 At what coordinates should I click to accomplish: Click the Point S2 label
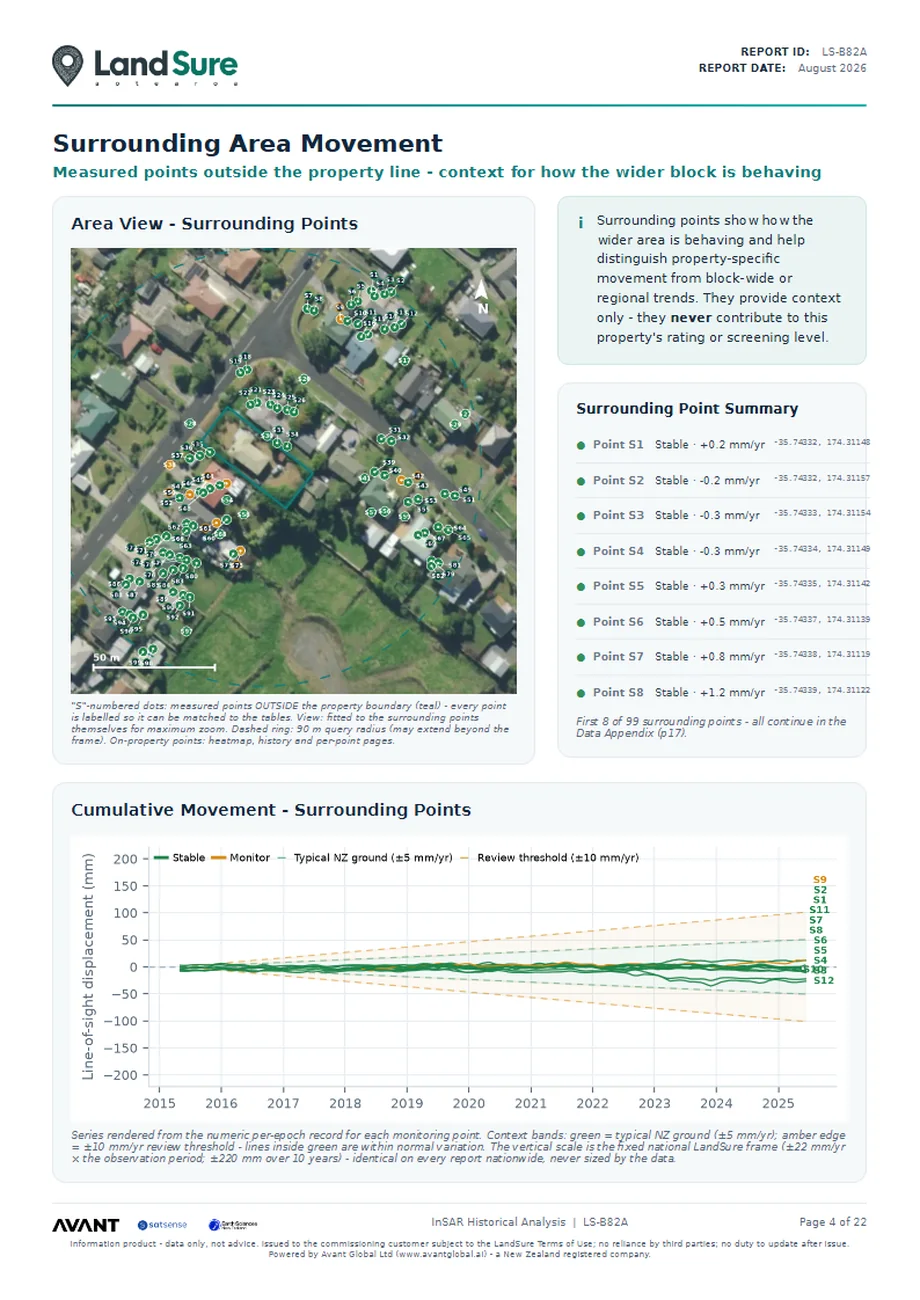tap(618, 481)
